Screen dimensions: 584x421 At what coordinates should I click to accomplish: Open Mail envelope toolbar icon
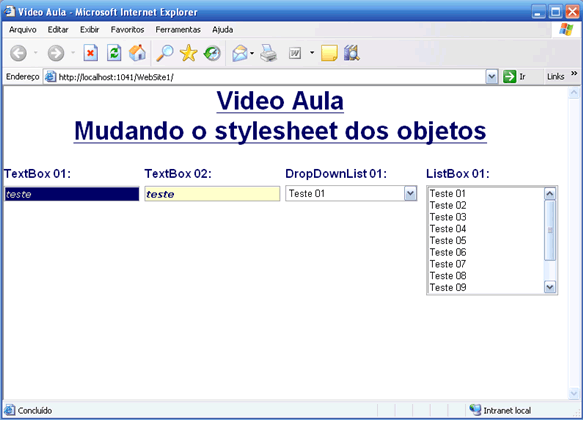coord(240,53)
